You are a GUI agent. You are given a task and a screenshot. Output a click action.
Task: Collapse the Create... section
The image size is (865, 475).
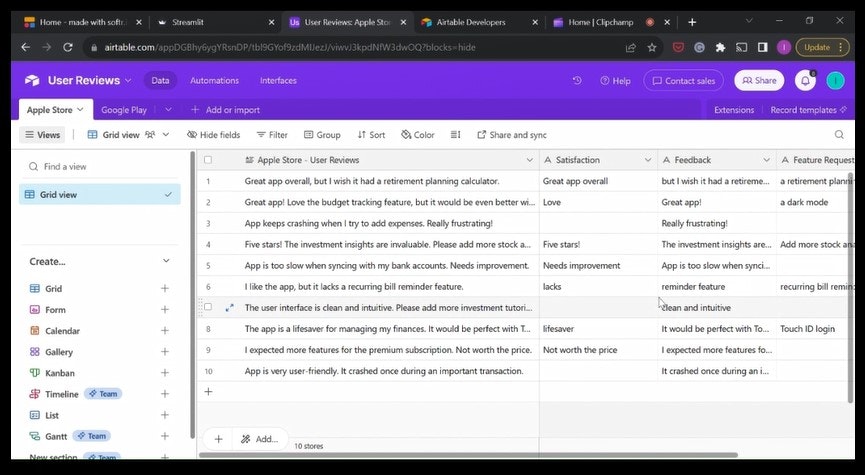(x=166, y=261)
